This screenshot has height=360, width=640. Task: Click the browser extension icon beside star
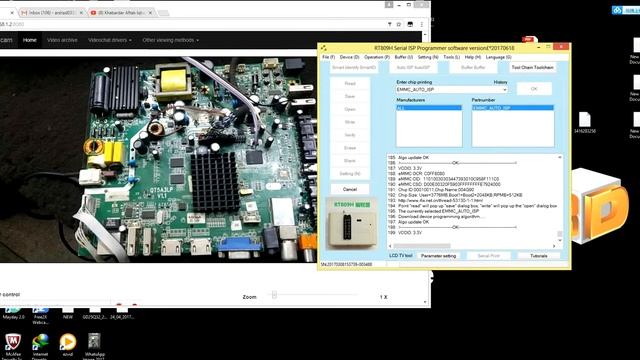[x=410, y=24]
